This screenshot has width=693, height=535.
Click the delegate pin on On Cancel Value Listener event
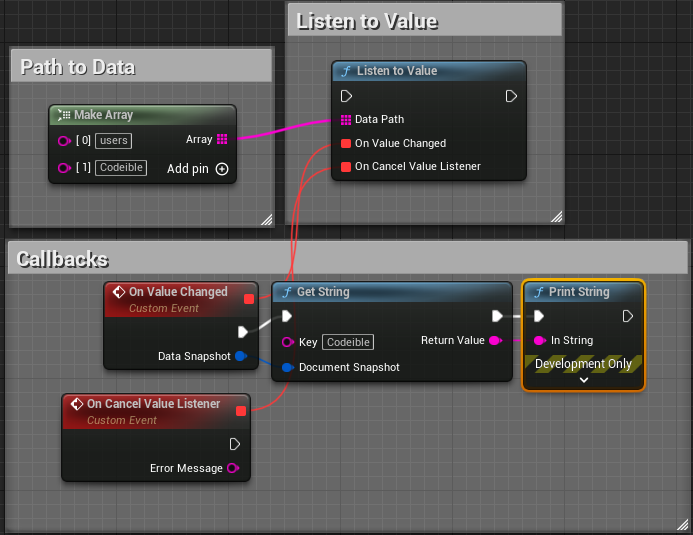coord(241,411)
